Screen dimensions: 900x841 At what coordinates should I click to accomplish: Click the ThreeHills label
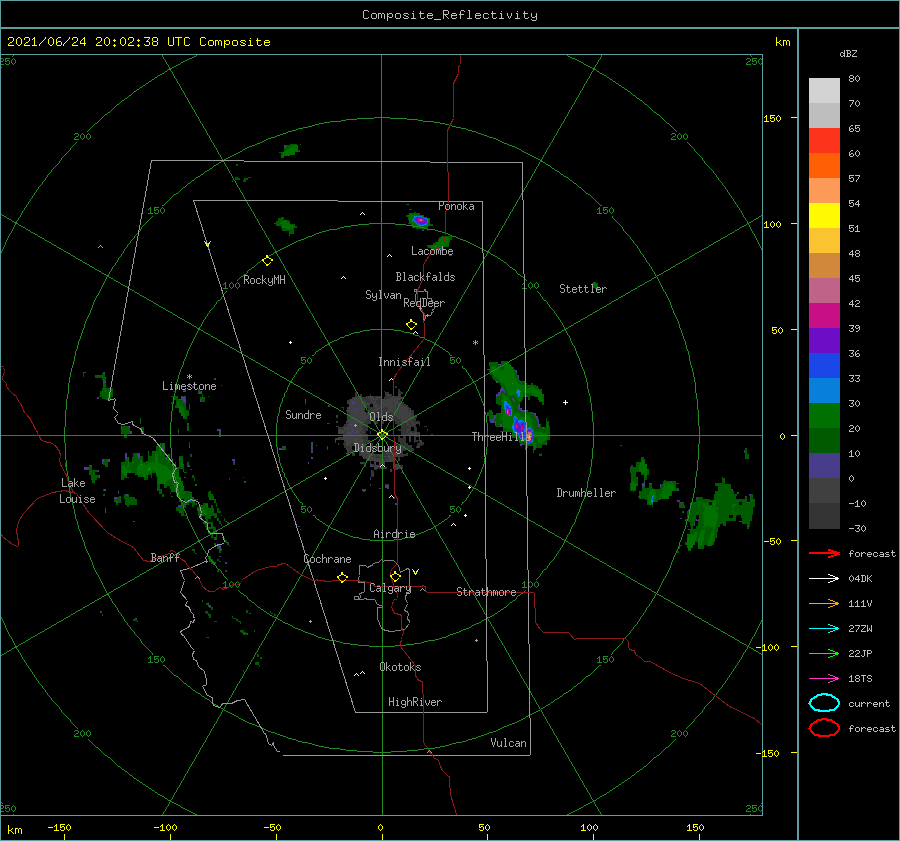pos(502,437)
